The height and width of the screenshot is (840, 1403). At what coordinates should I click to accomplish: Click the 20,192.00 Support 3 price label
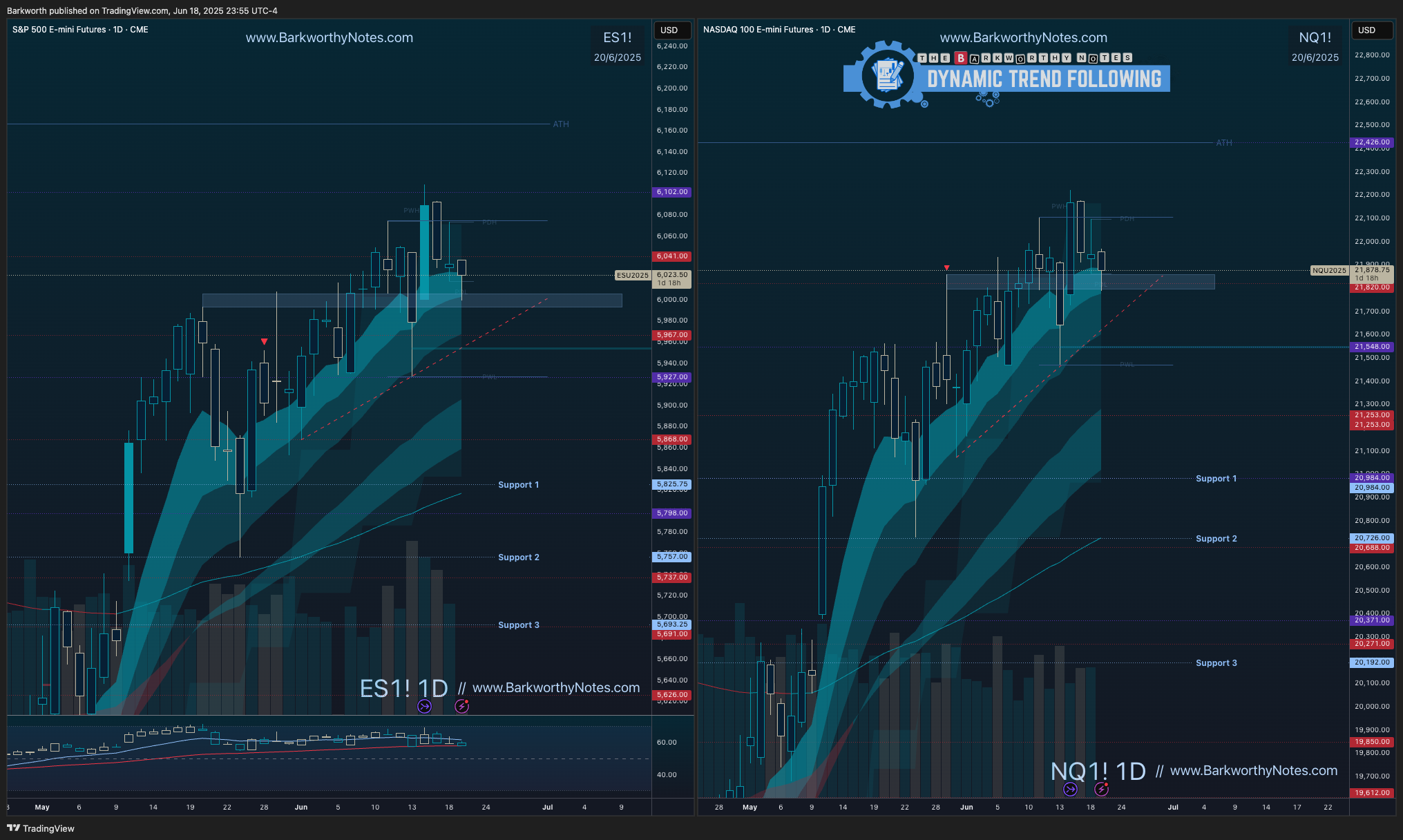pyautogui.click(x=1372, y=662)
